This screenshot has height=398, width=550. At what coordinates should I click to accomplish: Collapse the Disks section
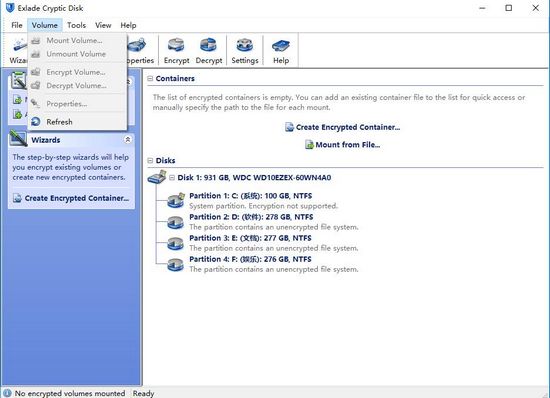[150, 161]
